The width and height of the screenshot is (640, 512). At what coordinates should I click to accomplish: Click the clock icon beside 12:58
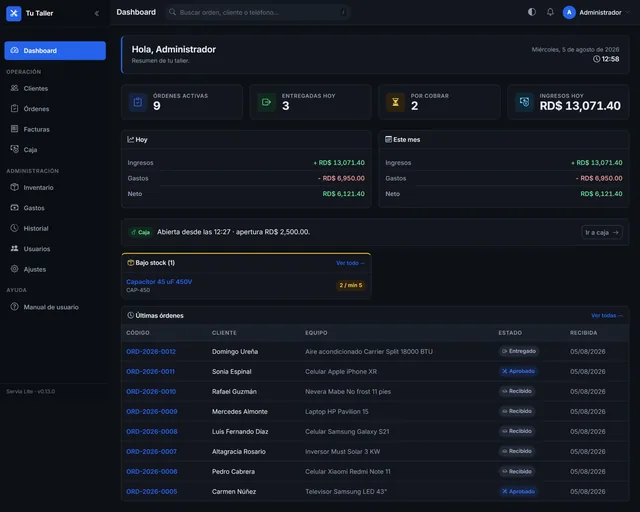point(596,59)
